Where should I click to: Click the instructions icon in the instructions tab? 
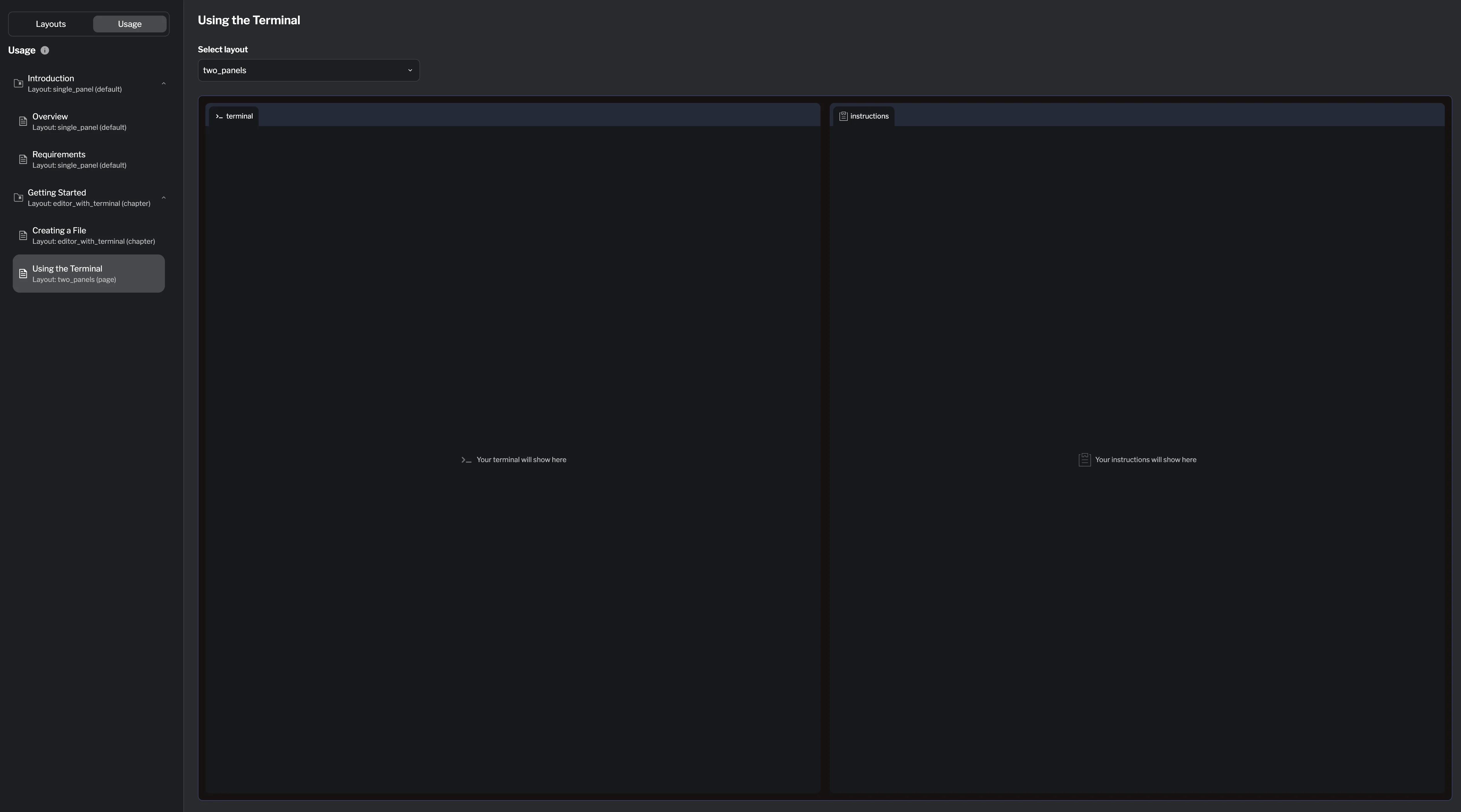point(843,116)
